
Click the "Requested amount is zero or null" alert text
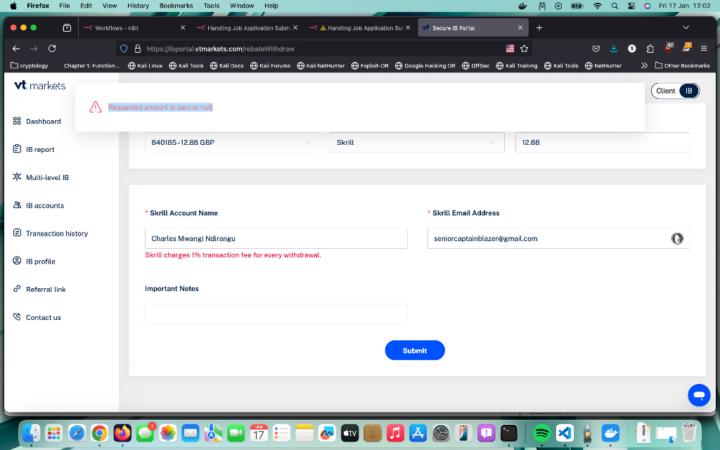(160, 107)
